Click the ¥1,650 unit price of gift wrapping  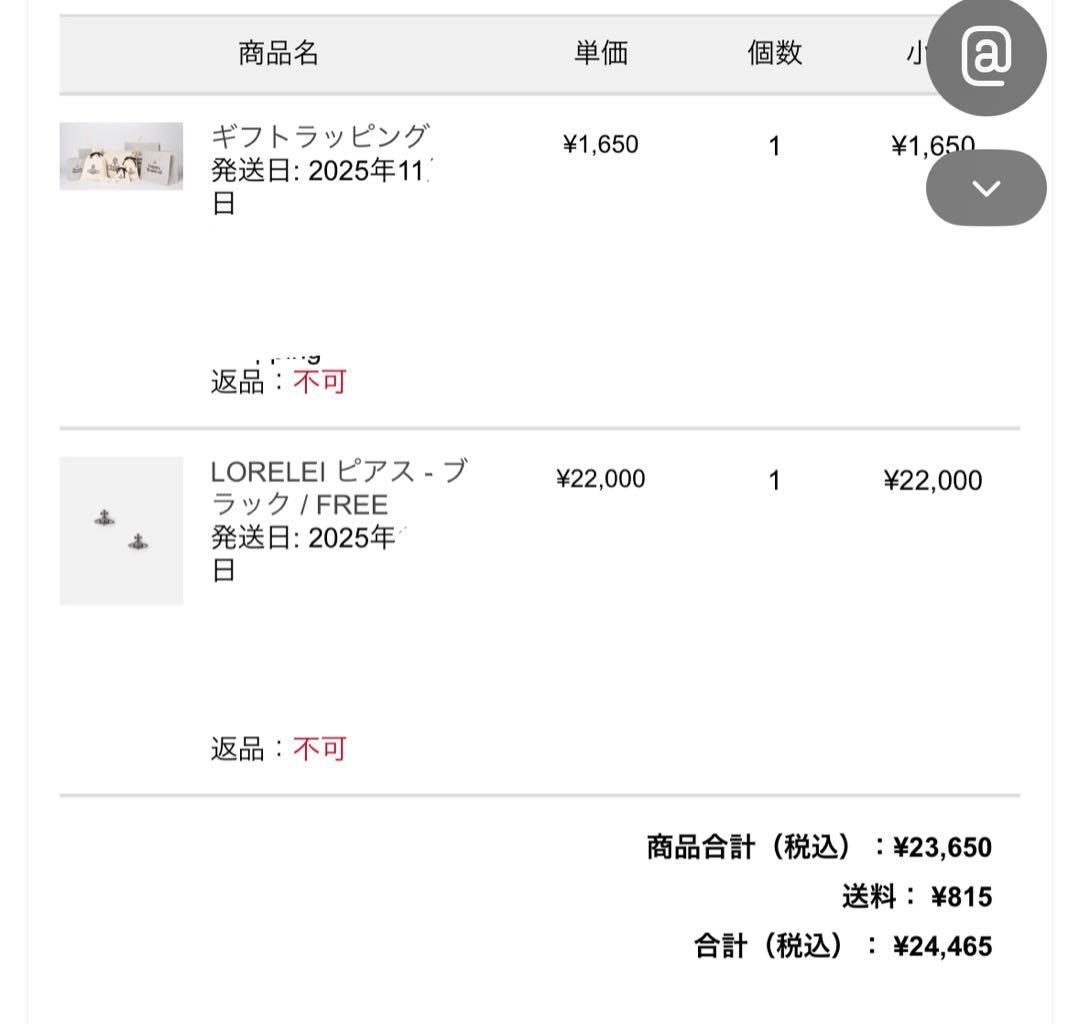pyautogui.click(x=599, y=143)
